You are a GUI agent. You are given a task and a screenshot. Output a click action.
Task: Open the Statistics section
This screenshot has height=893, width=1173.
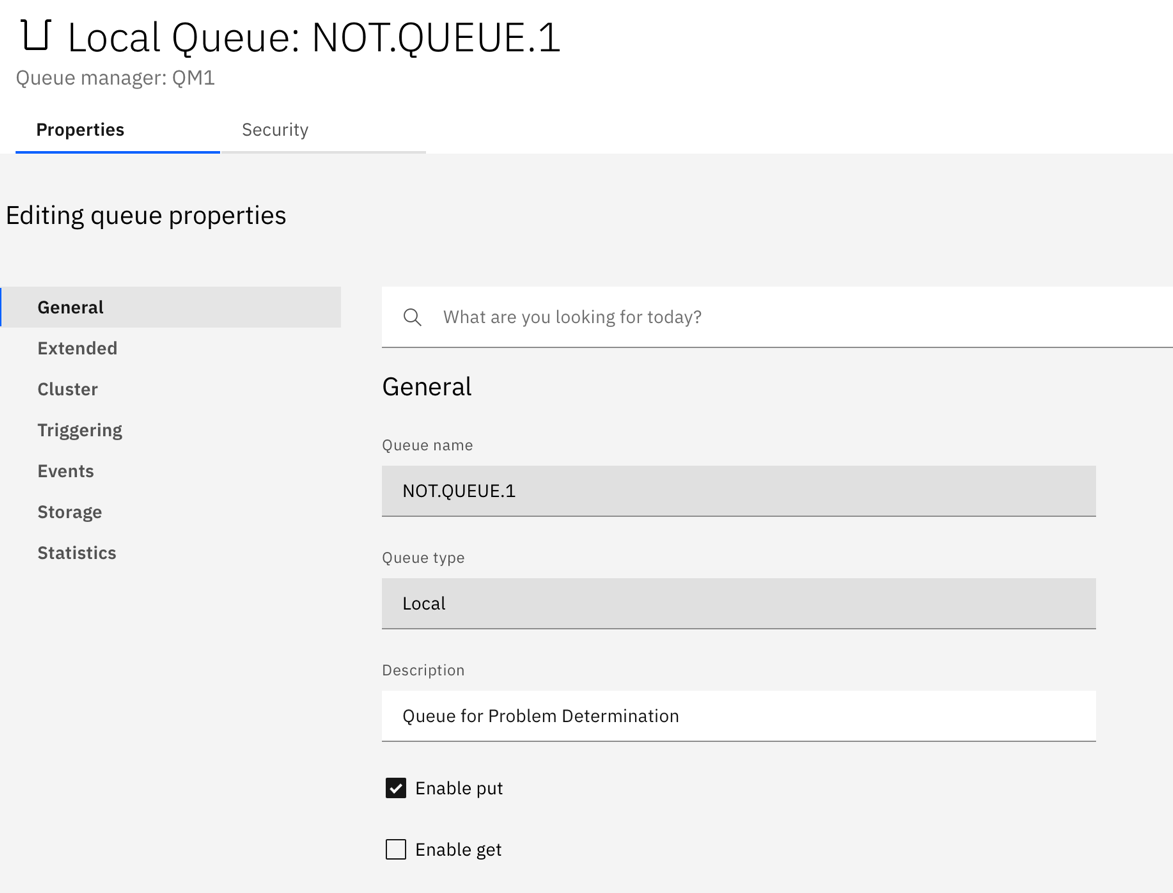coord(77,553)
